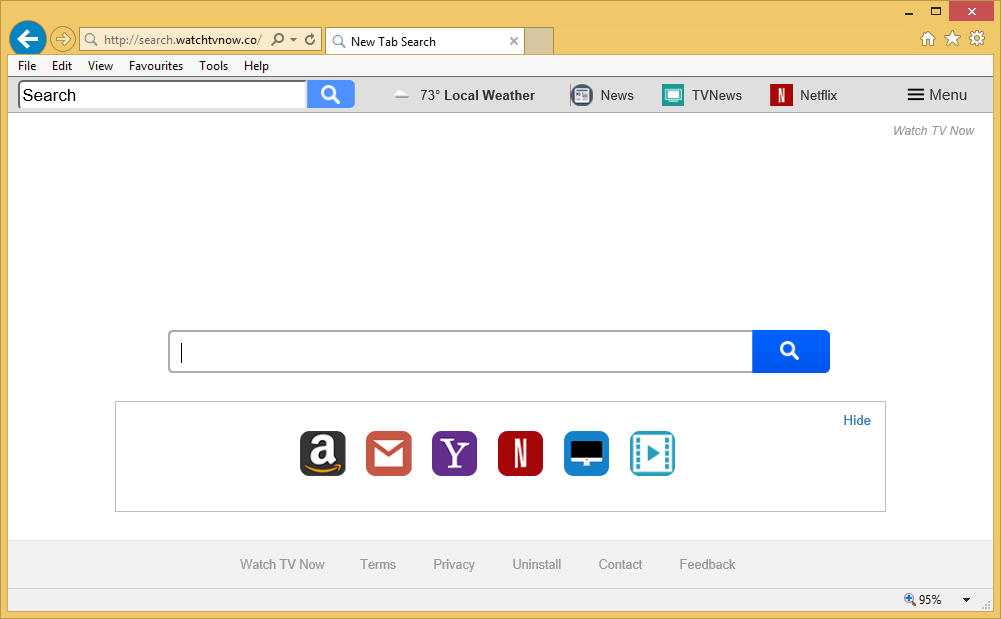Open the Gmail shortcut icon
Image resolution: width=1001 pixels, height=619 pixels.
(388, 454)
